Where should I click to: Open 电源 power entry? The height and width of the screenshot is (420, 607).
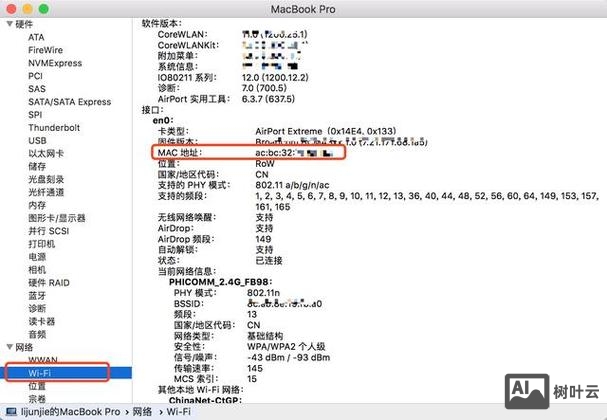pyautogui.click(x=37, y=257)
